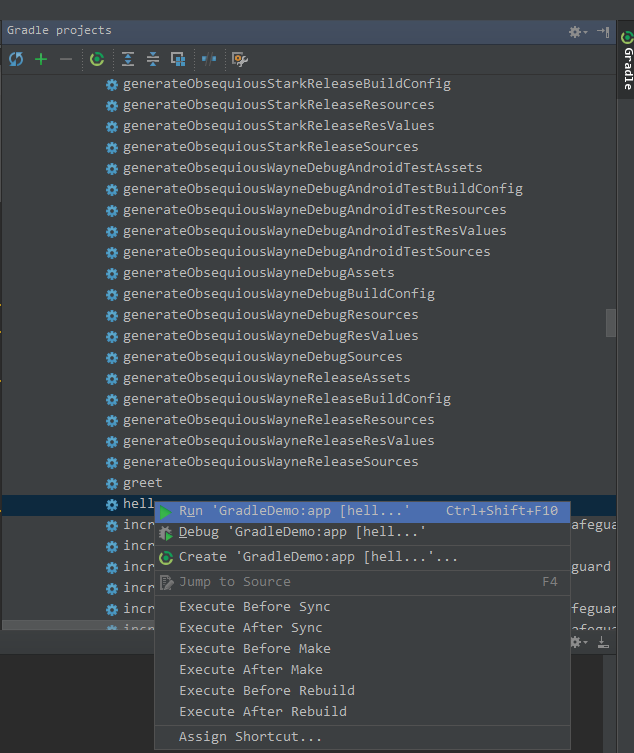Click the Expand All icon in toolbar
Image resolution: width=634 pixels, height=753 pixels.
(128, 59)
